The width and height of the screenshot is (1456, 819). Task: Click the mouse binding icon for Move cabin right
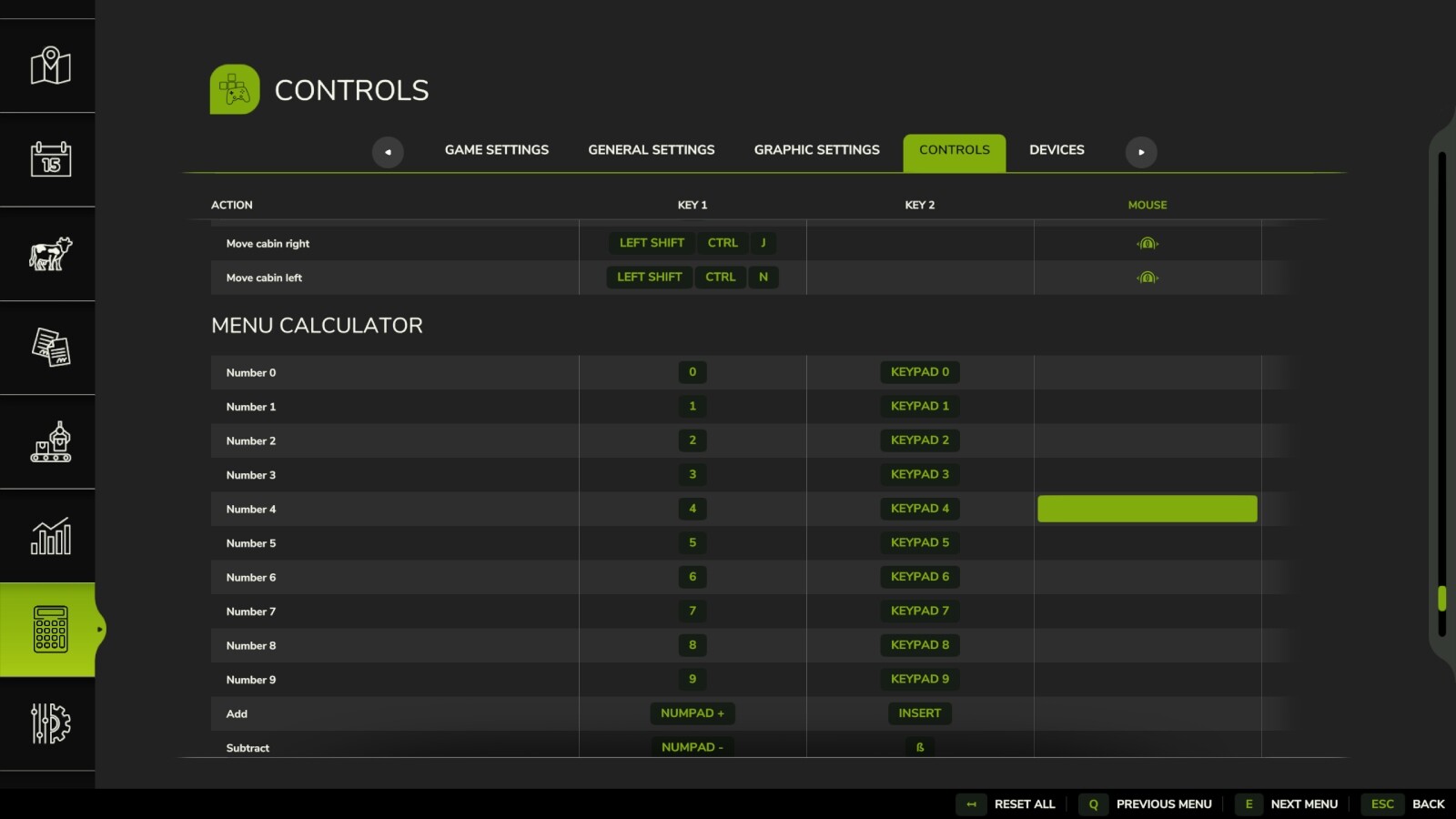point(1146,243)
